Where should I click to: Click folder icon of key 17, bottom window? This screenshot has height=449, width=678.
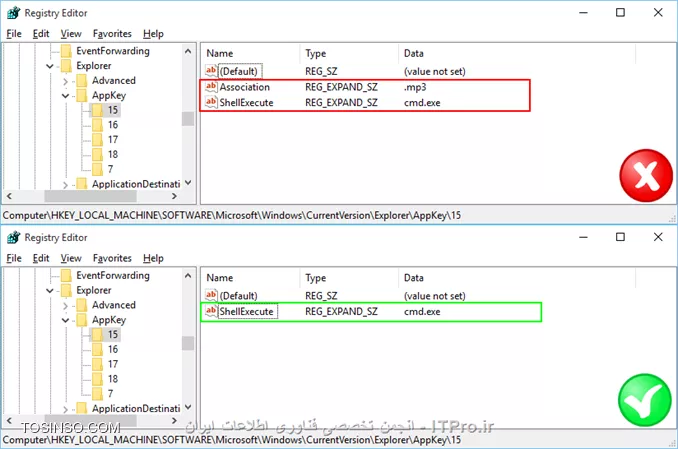pyautogui.click(x=98, y=364)
